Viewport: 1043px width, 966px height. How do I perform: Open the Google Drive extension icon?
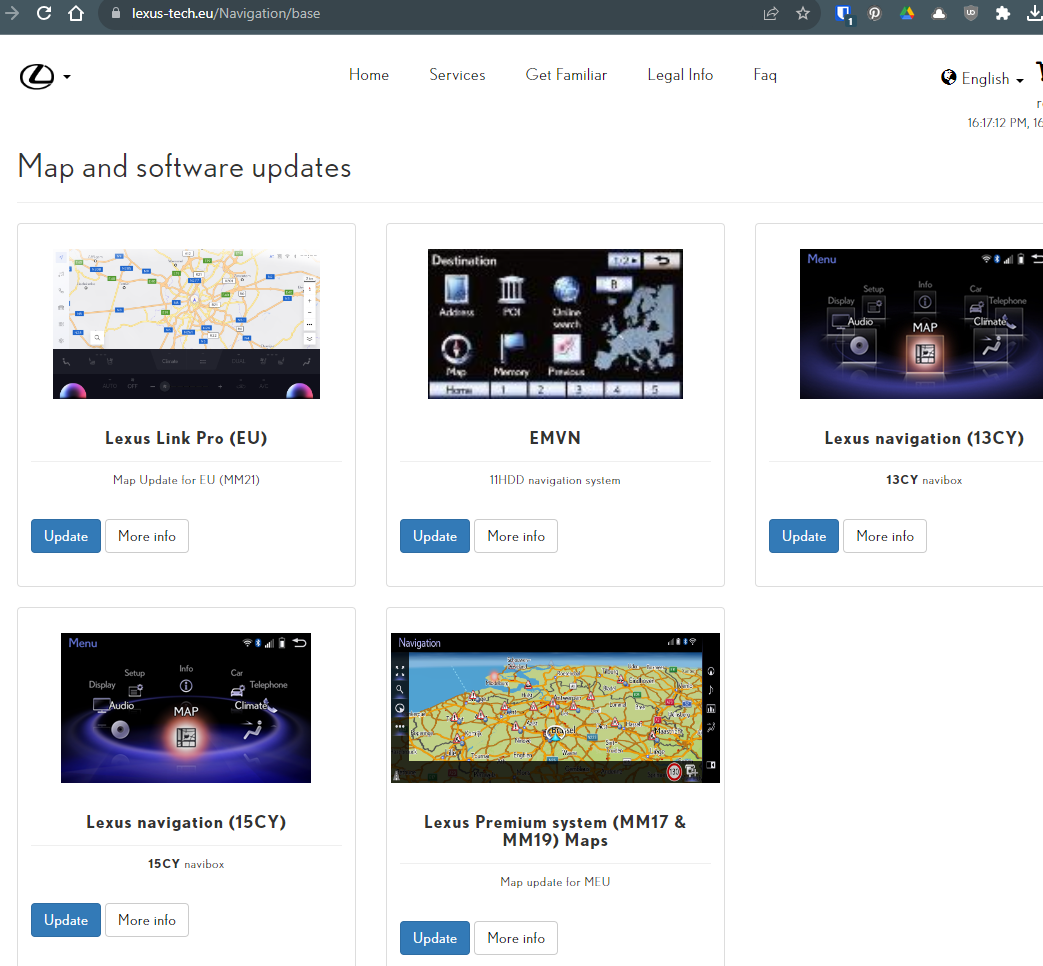(x=907, y=14)
